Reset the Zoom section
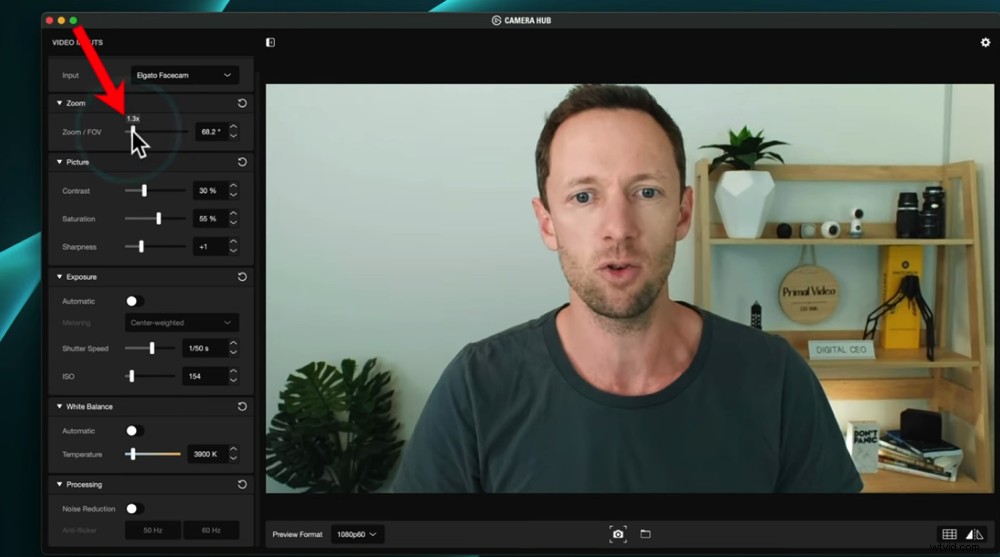The width and height of the screenshot is (1000, 557). [242, 103]
